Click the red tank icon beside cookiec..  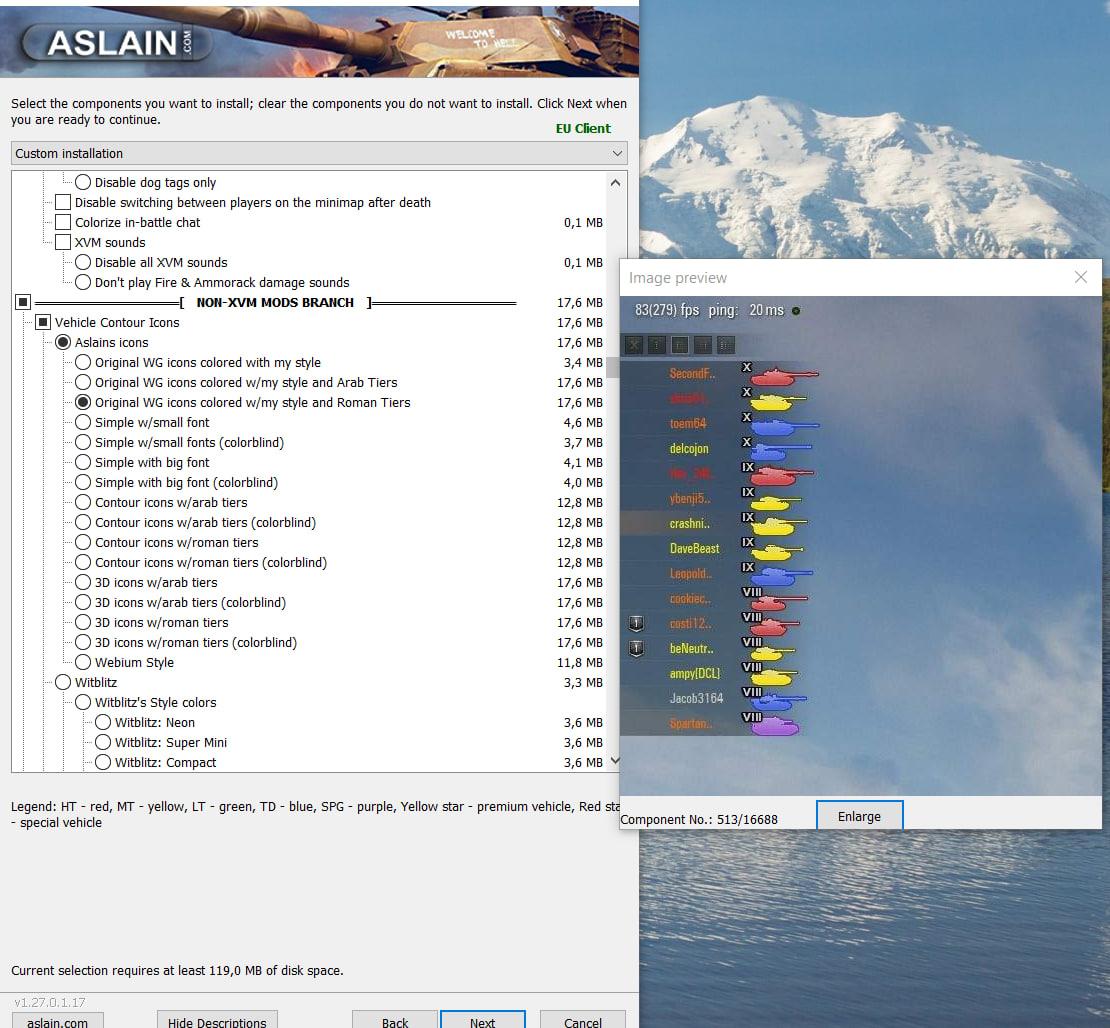[778, 600]
